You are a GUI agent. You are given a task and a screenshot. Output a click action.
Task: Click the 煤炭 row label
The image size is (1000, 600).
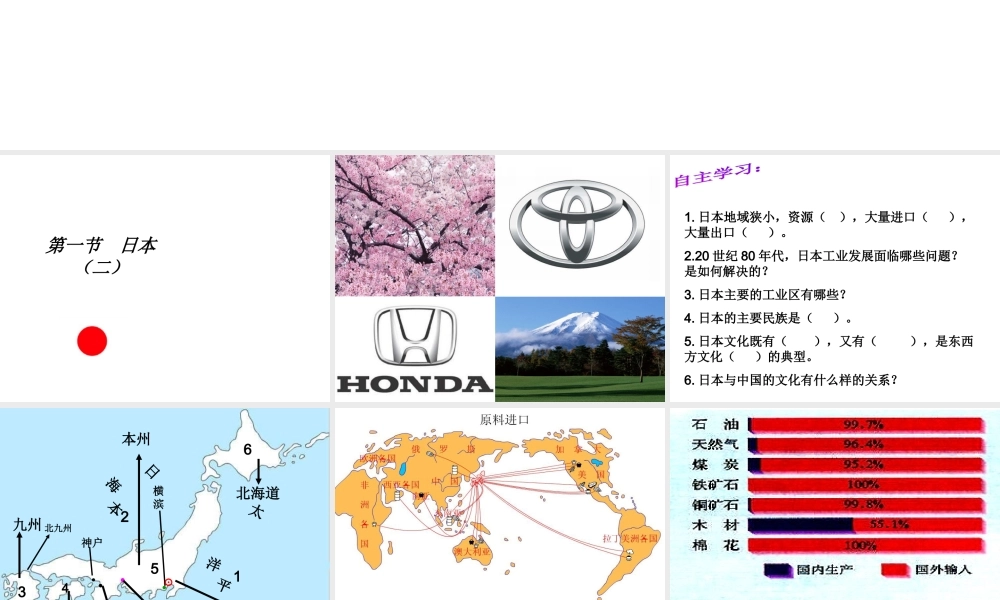click(x=715, y=464)
